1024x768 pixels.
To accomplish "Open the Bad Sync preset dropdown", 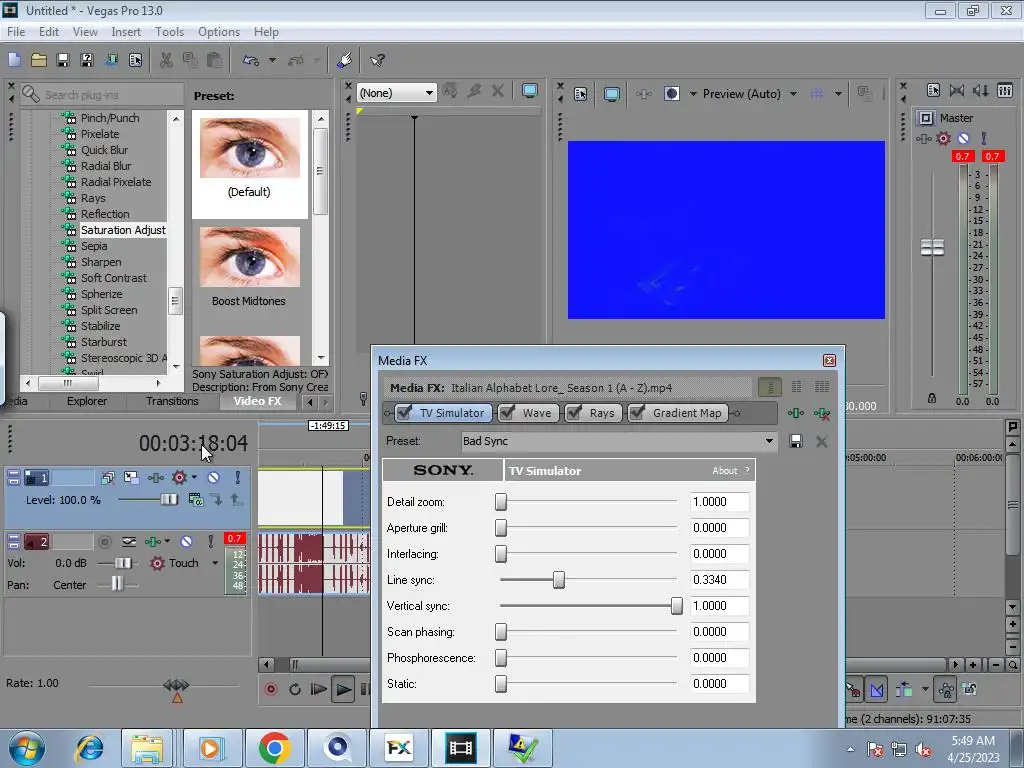I will 769,441.
